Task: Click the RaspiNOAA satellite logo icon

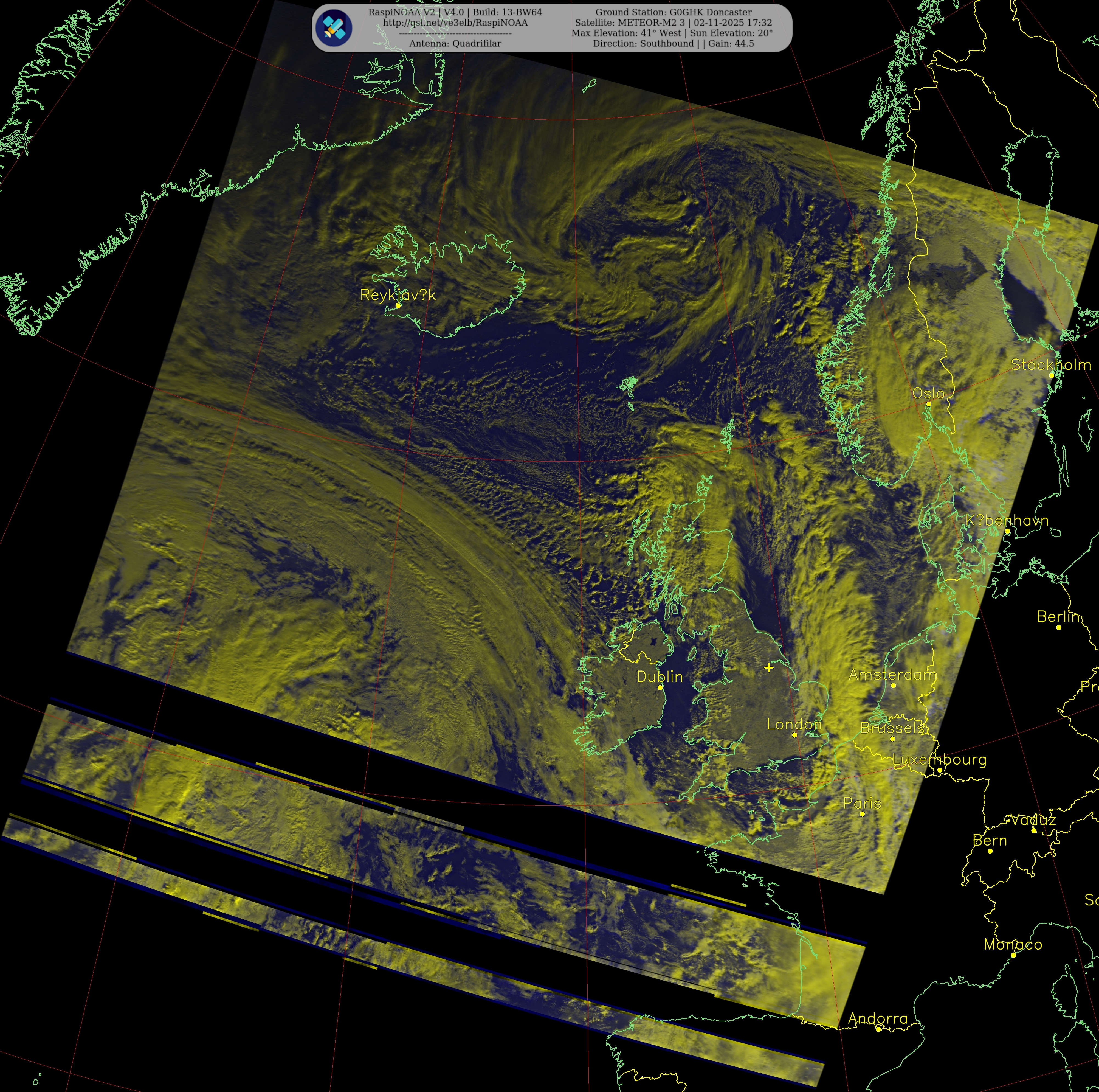Action: (334, 28)
